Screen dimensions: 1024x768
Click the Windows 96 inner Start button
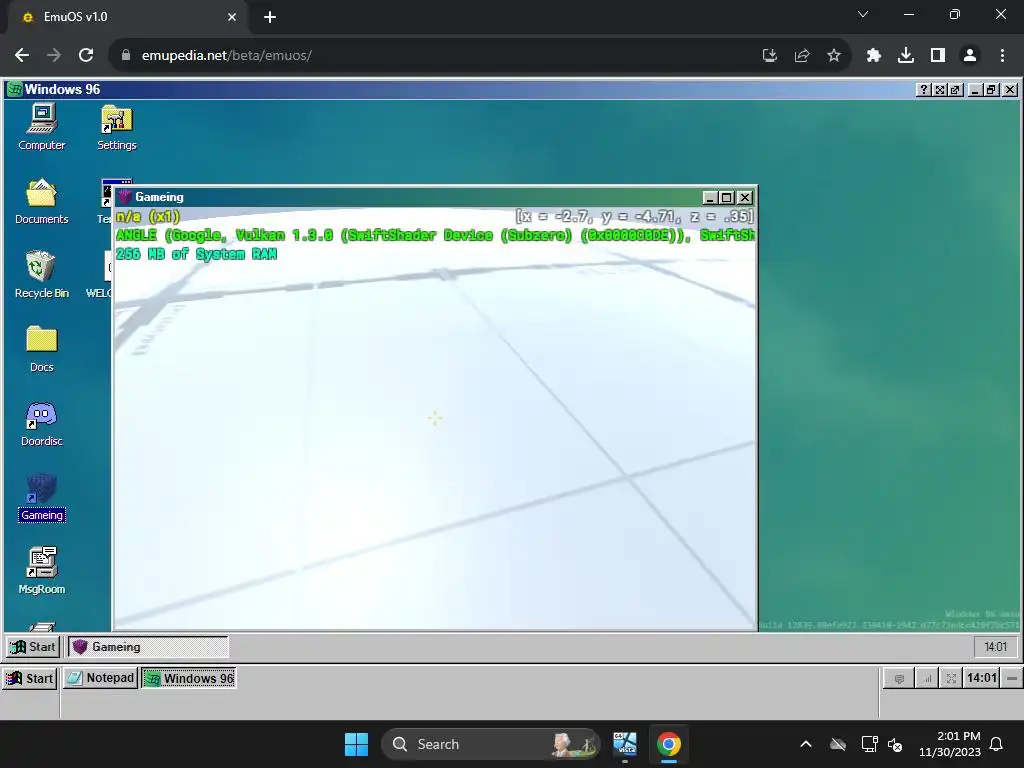[x=33, y=647]
